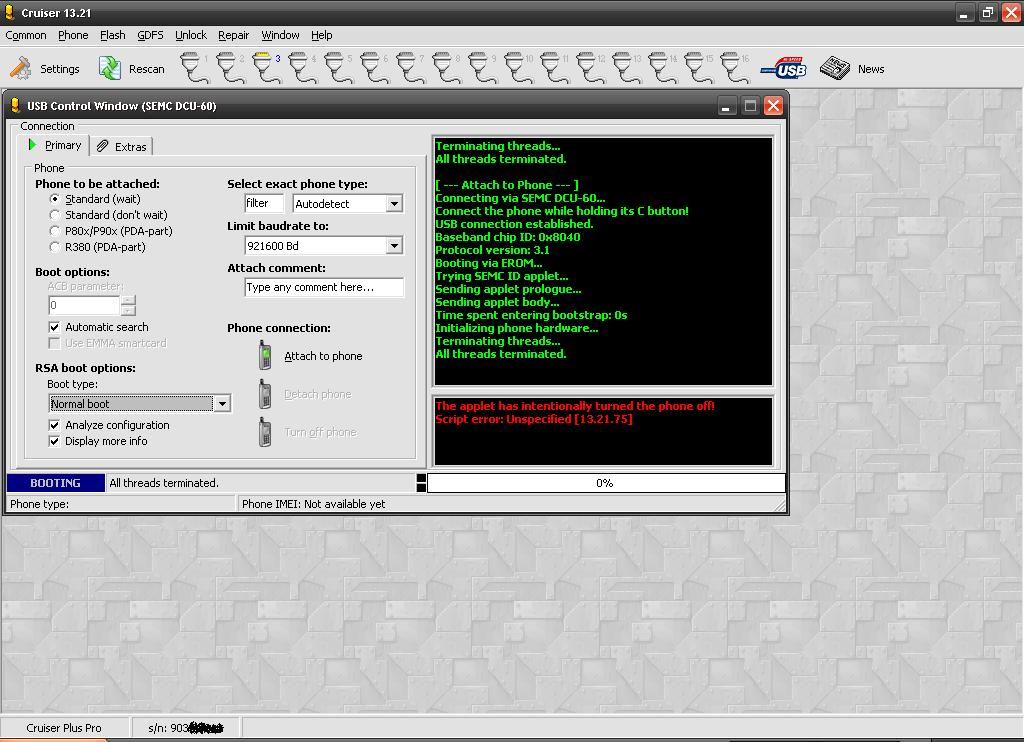1024x742 pixels.
Task: Click the ACB parameter field
Action: [84, 305]
